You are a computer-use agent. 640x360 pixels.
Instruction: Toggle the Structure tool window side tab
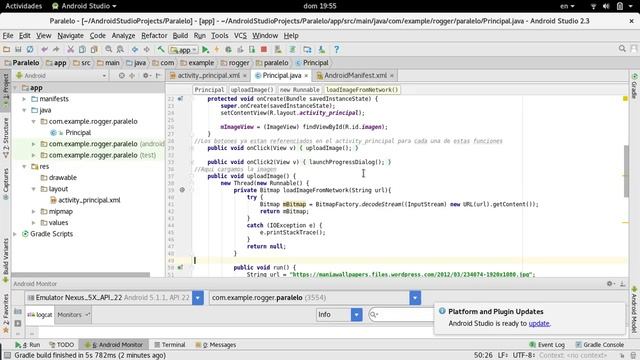[5, 138]
